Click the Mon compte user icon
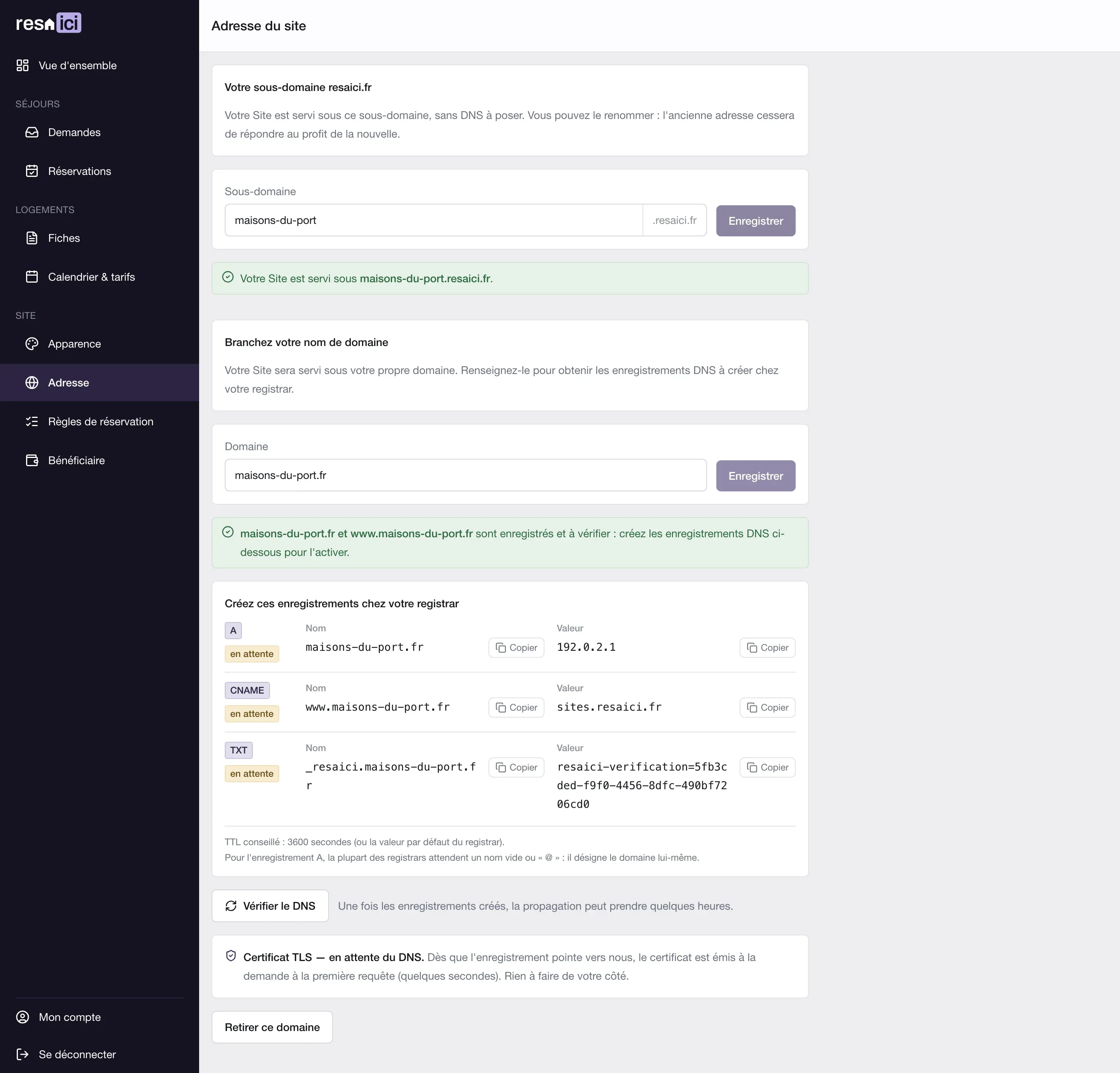The image size is (1120, 1073). click(x=22, y=1017)
